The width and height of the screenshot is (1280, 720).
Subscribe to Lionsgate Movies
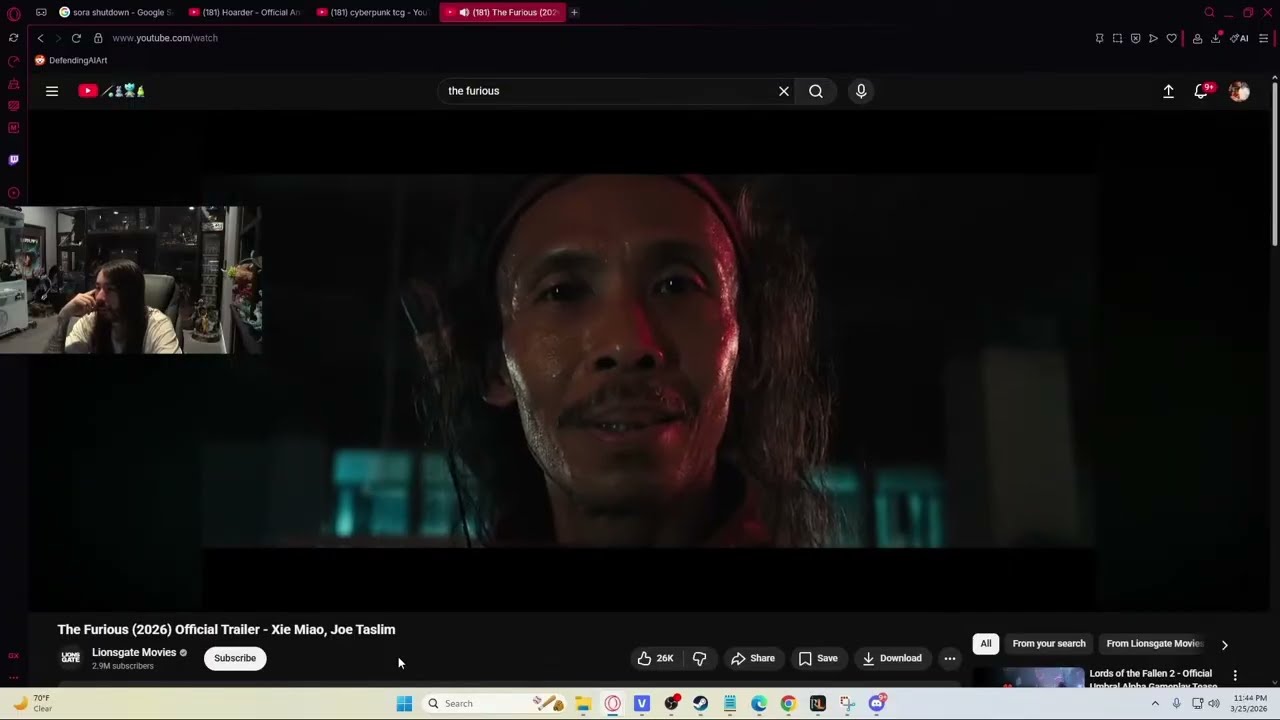(x=235, y=658)
